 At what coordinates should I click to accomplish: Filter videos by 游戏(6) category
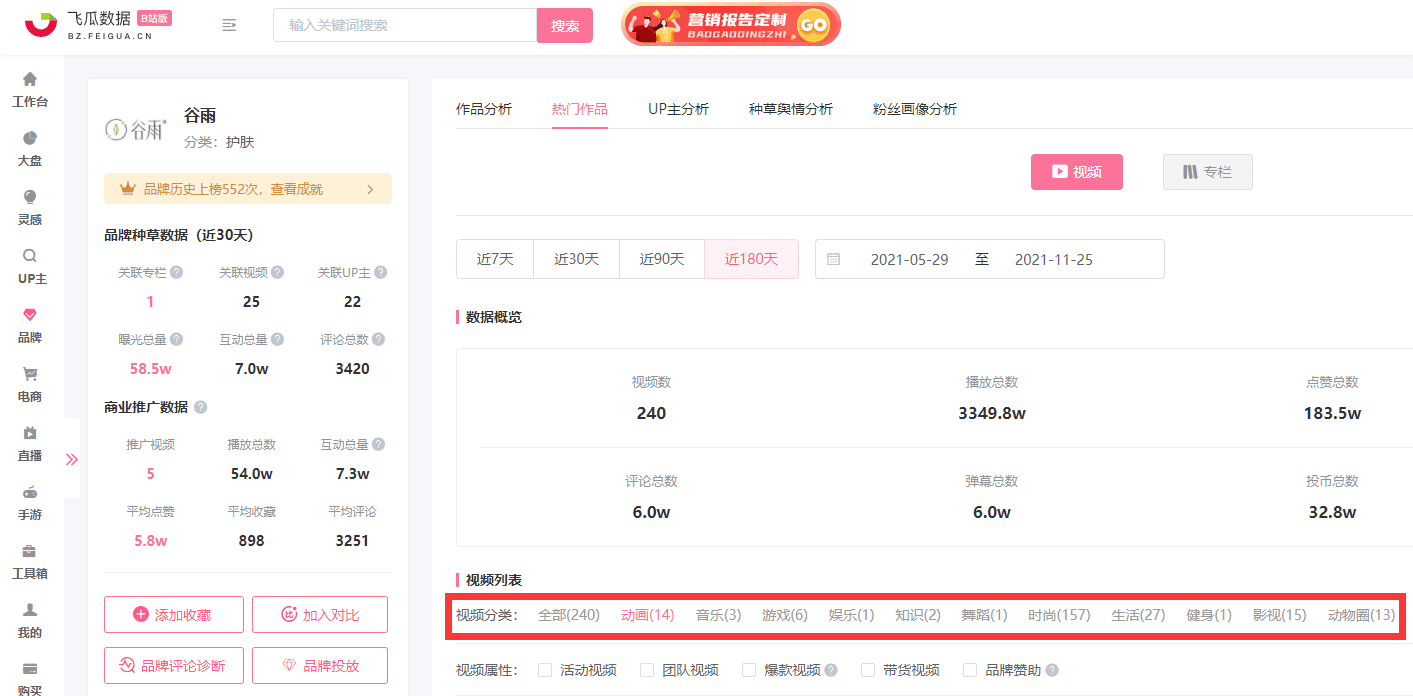pyautogui.click(x=785, y=615)
